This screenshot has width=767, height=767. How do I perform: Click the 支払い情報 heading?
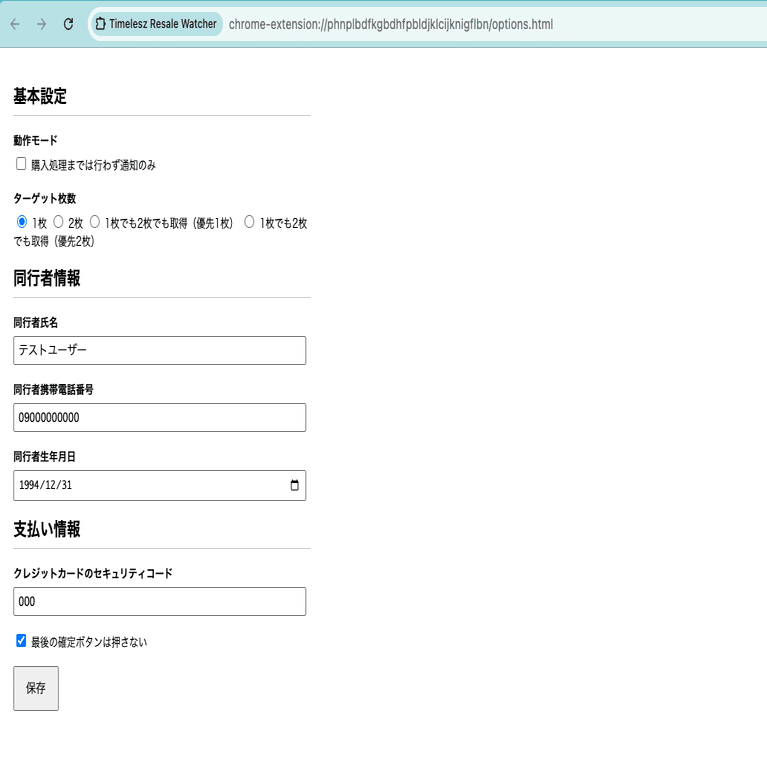click(x=46, y=529)
